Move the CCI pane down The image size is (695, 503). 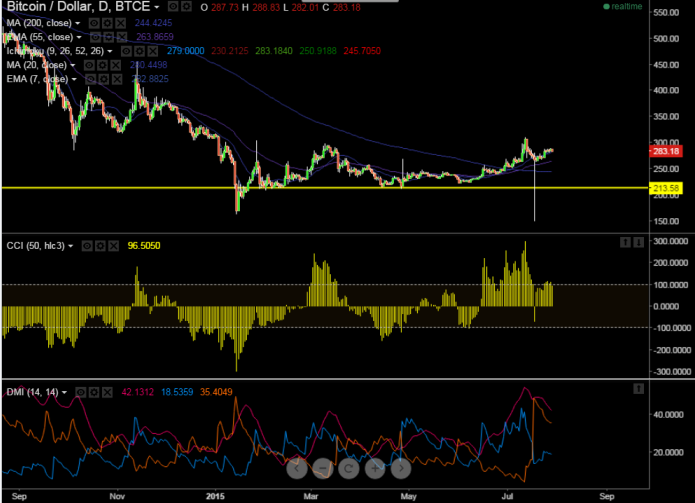[x=638, y=242]
